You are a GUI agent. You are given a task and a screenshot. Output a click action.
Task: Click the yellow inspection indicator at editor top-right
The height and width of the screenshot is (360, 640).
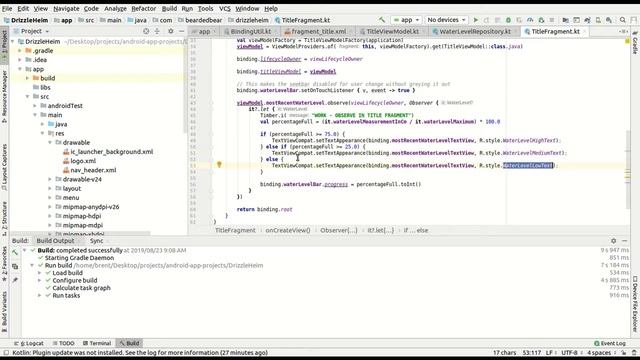pos(627,41)
